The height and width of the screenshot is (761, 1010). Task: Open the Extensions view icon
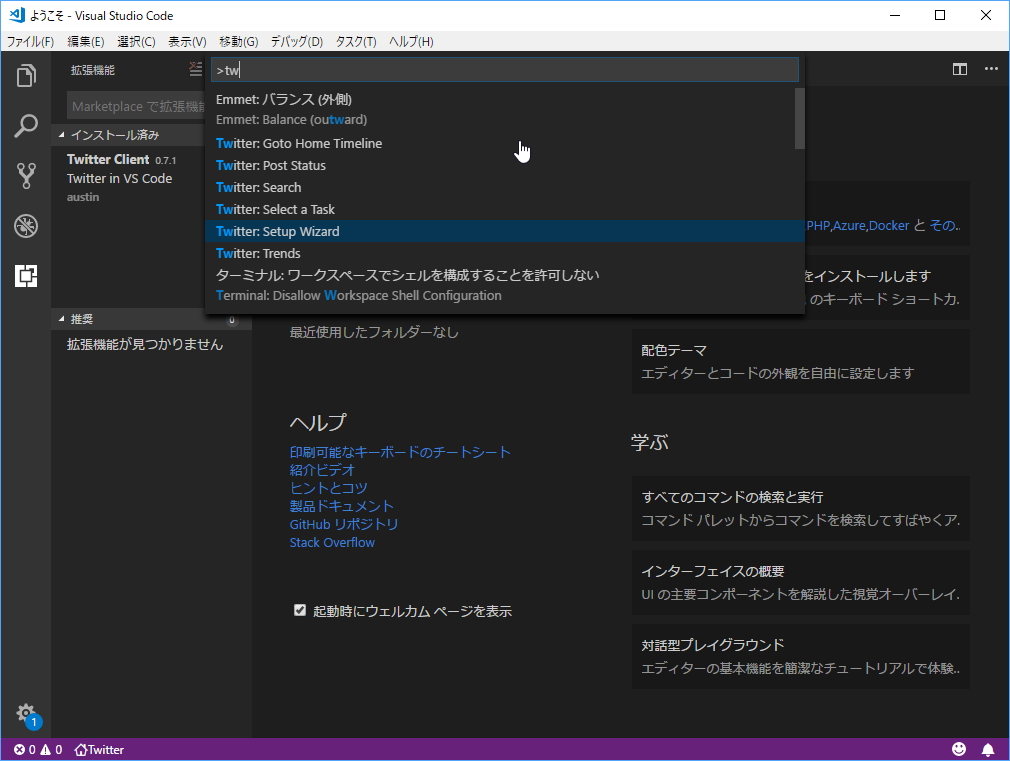pos(26,275)
